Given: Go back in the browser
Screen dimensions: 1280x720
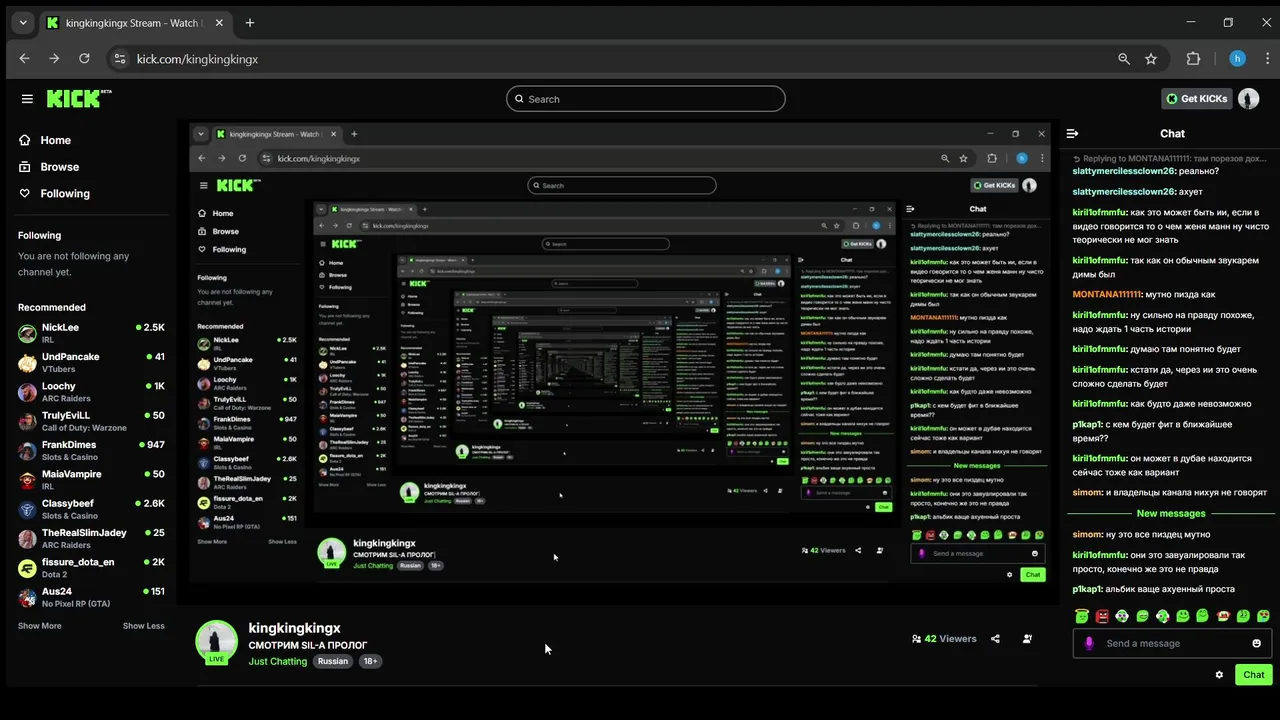Looking at the screenshot, I should pyautogui.click(x=25, y=59).
